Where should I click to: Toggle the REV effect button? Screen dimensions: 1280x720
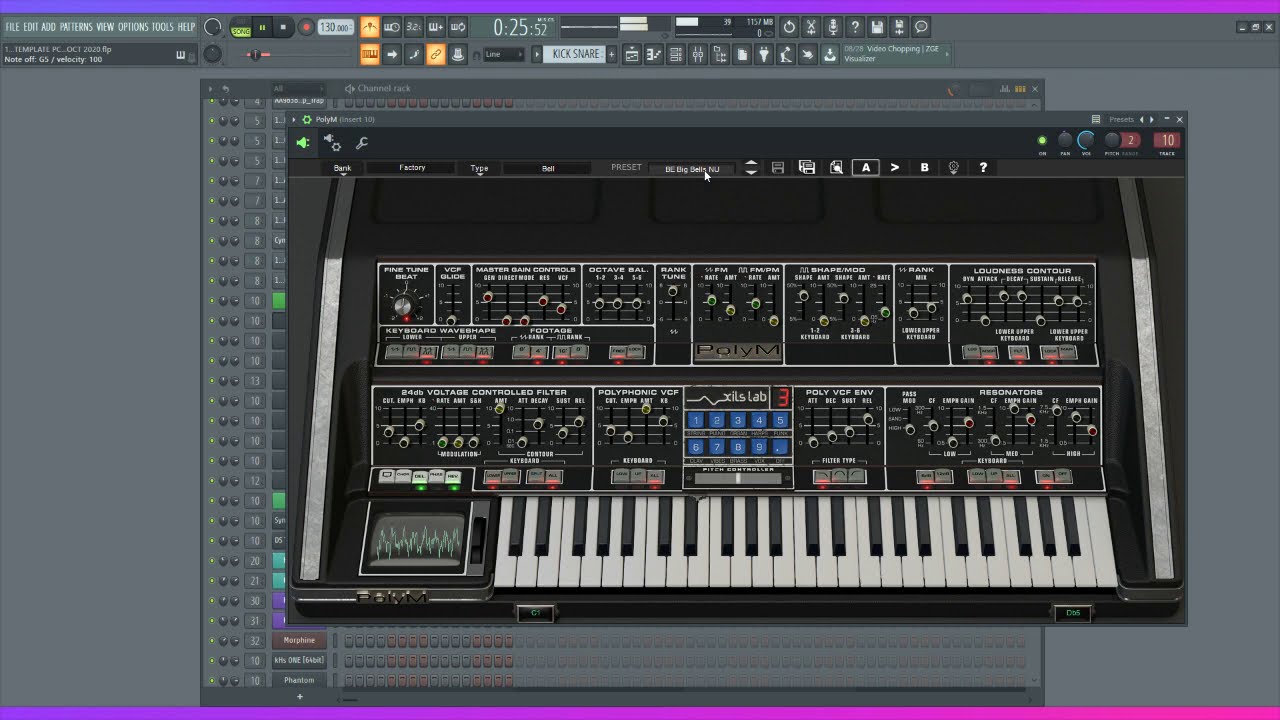pyautogui.click(x=454, y=477)
